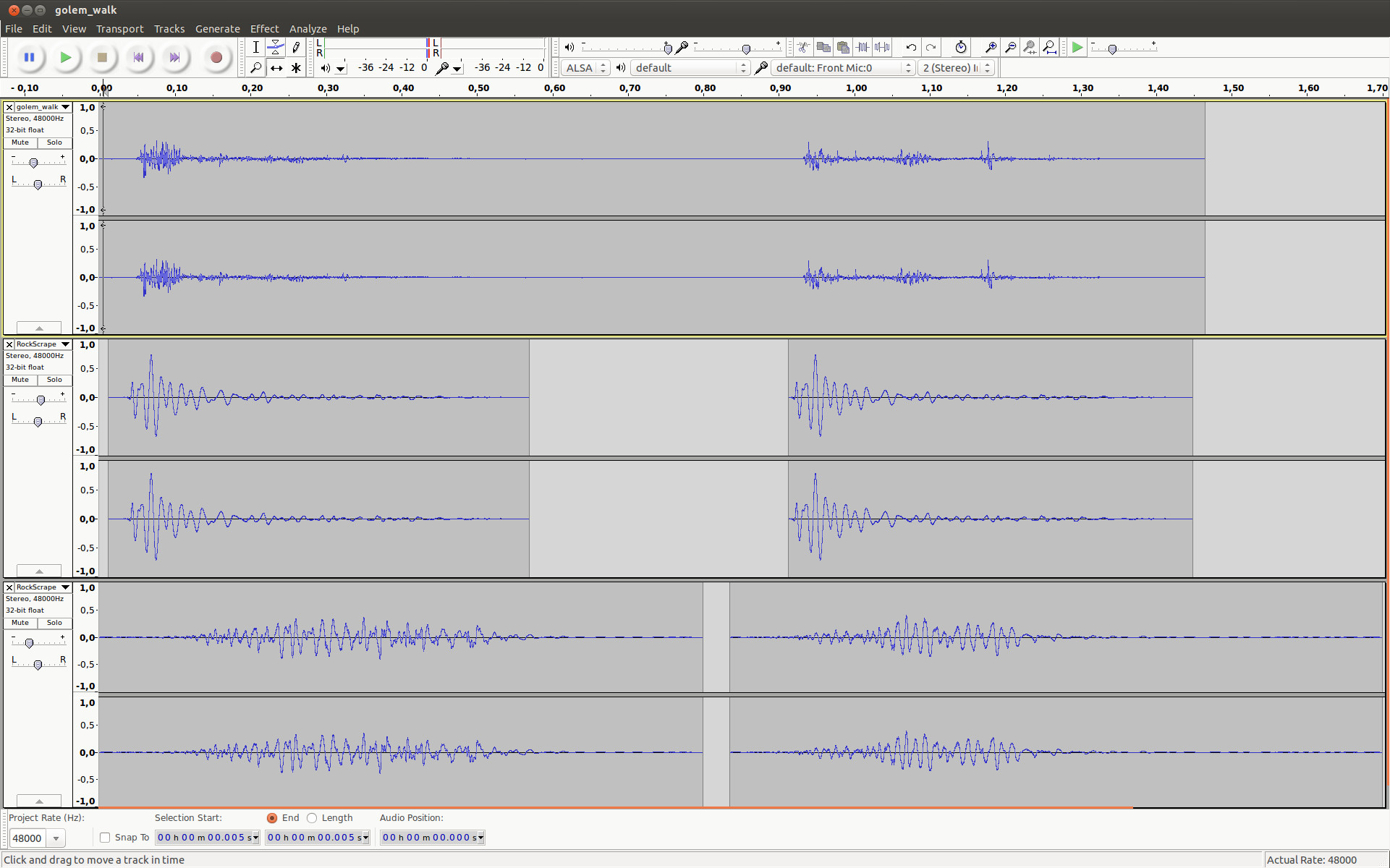The image size is (1390, 868).
Task: Mute the first RockScrape track
Action: coord(20,380)
